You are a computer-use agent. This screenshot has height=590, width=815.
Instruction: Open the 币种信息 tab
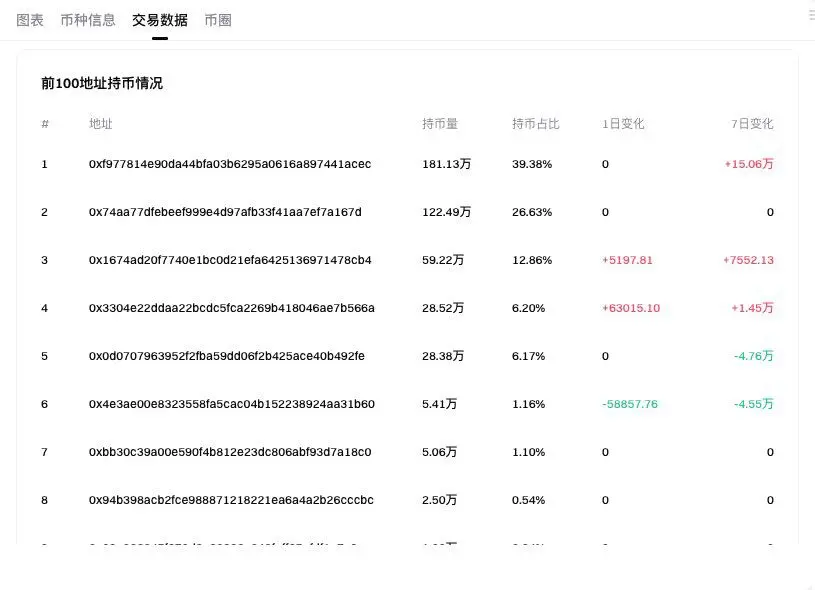pos(88,20)
